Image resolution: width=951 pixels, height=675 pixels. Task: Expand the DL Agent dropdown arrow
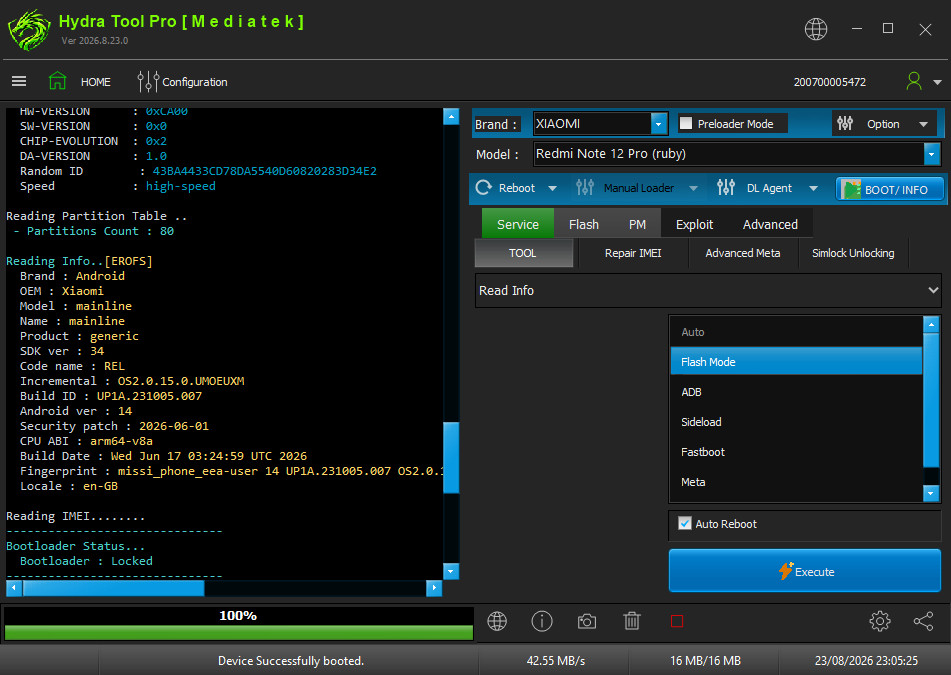click(x=813, y=188)
